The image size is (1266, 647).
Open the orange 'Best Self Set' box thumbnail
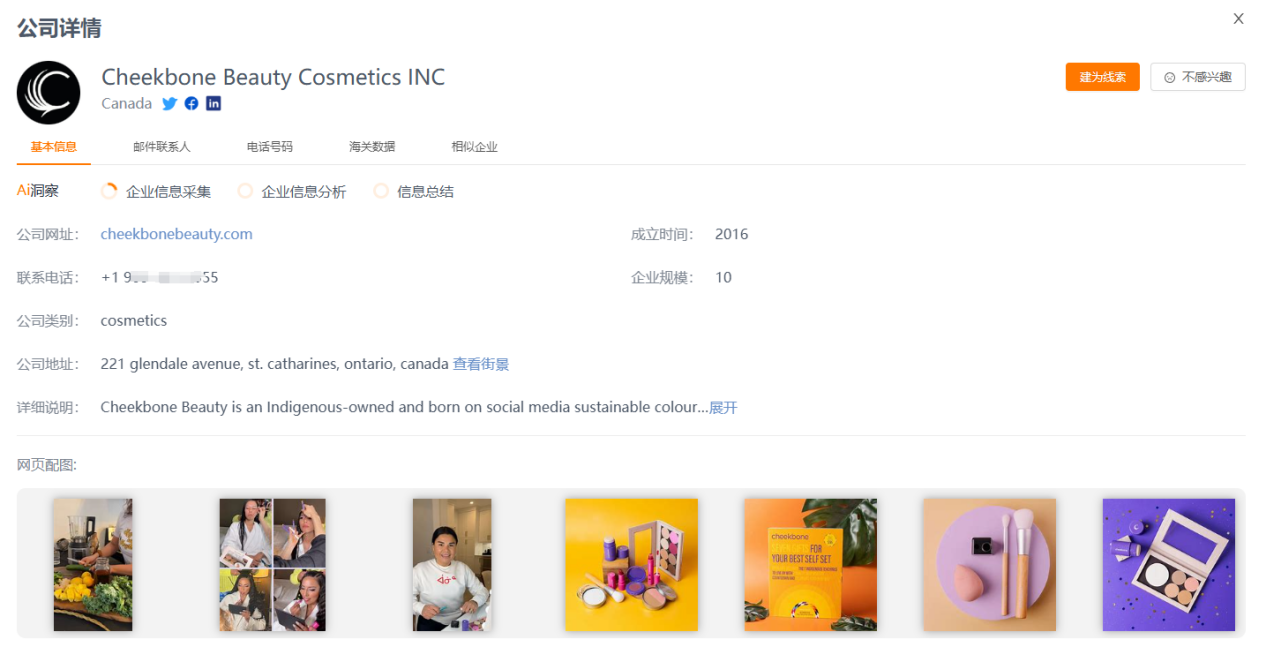tap(810, 565)
